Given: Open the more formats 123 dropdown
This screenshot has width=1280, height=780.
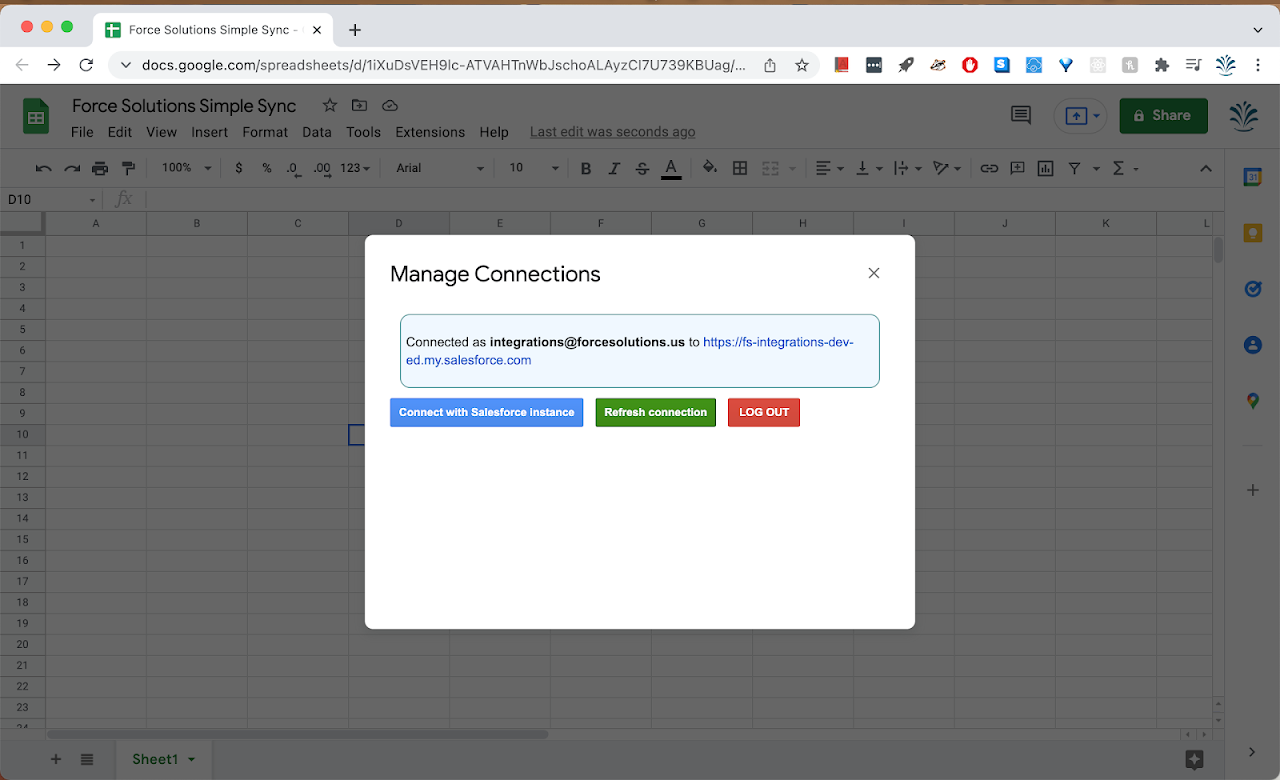Looking at the screenshot, I should tap(355, 168).
